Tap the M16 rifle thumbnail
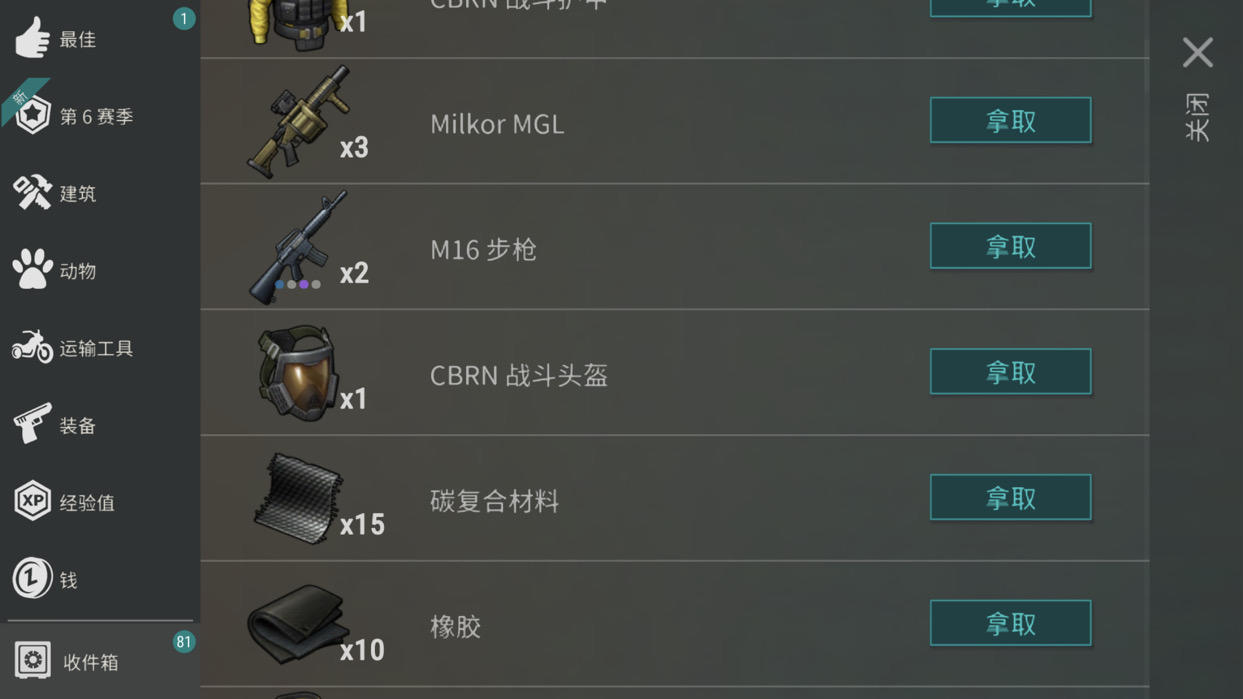This screenshot has width=1243, height=699. [x=298, y=247]
